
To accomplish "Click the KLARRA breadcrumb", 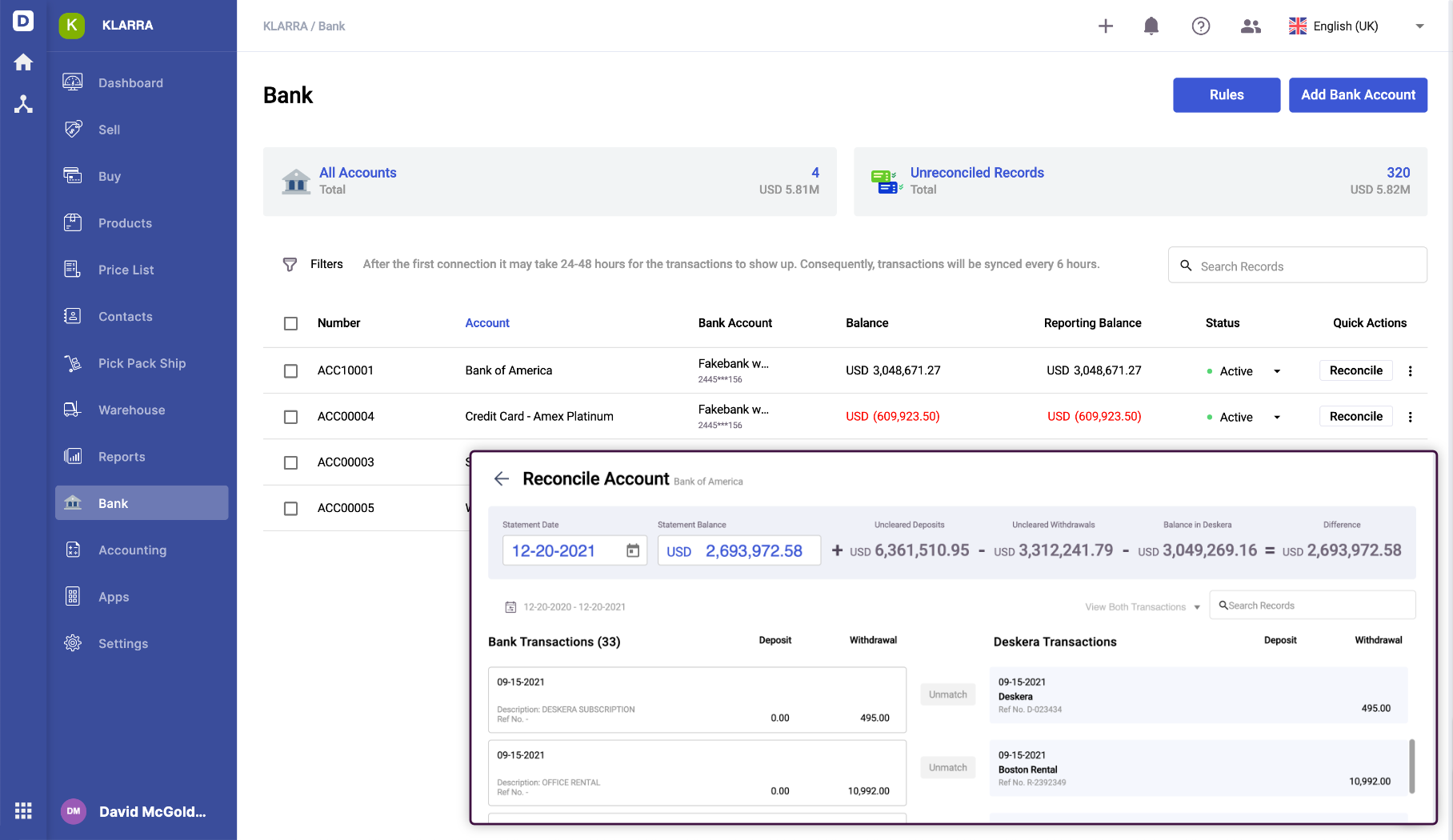I will click(286, 26).
